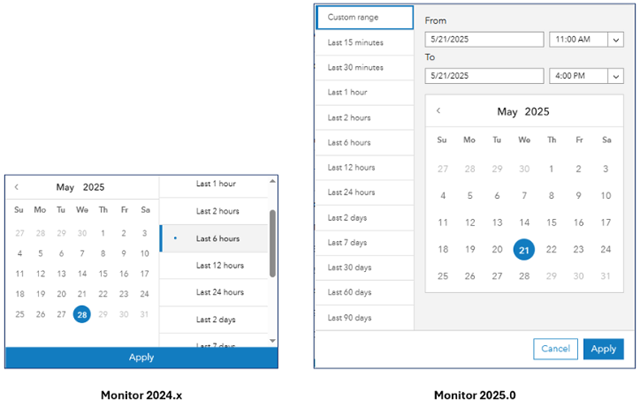Click May month label in Monitor 2024.x calendar
The height and width of the screenshot is (415, 640).
coord(65,187)
